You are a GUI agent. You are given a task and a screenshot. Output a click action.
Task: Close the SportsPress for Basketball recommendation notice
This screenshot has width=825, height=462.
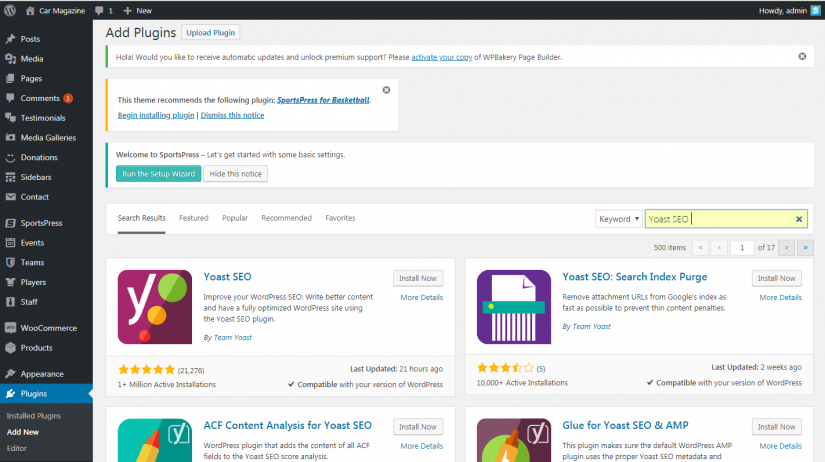pyautogui.click(x=386, y=90)
